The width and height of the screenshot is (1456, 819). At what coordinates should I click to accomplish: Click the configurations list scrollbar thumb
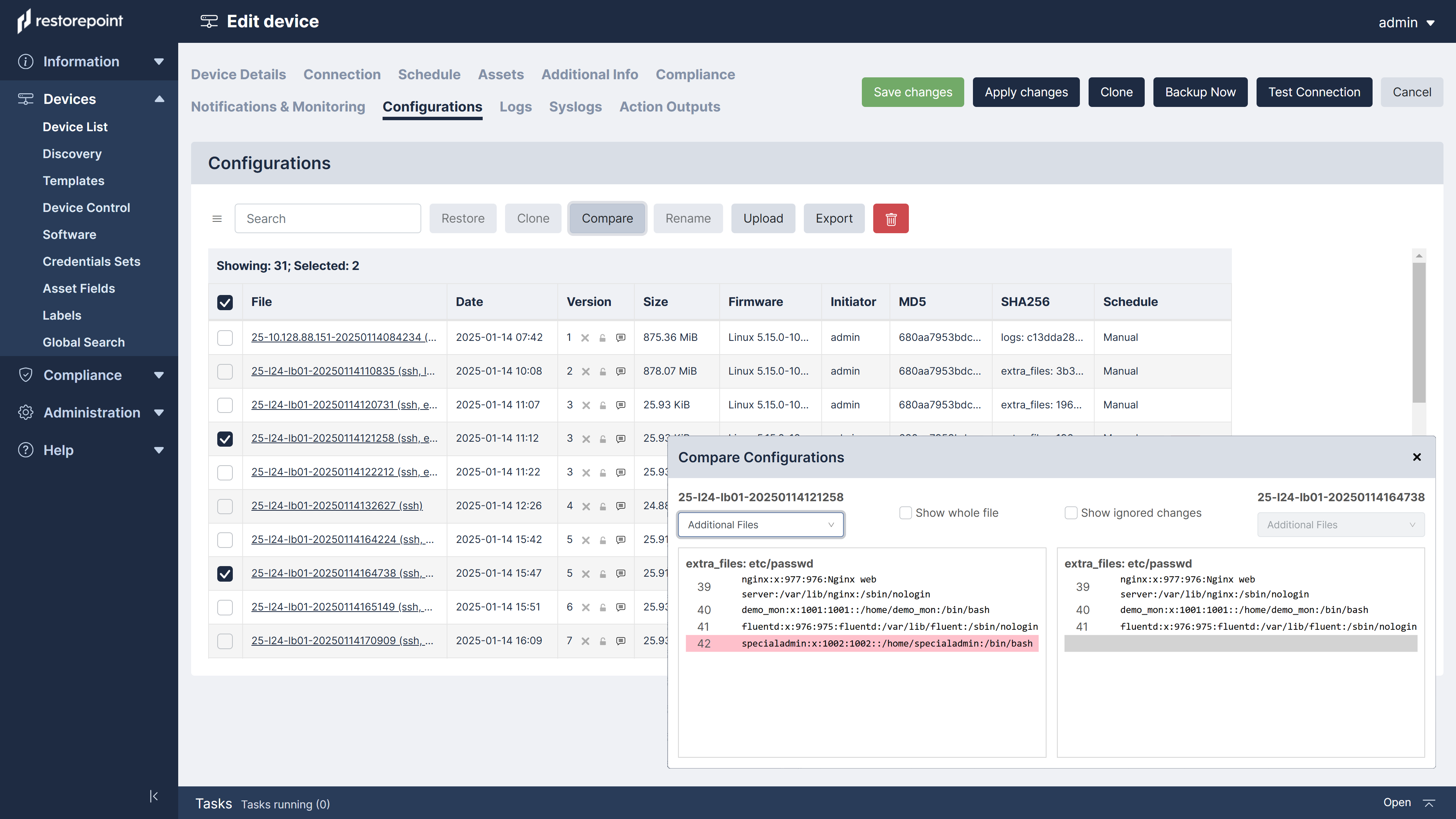(1419, 333)
